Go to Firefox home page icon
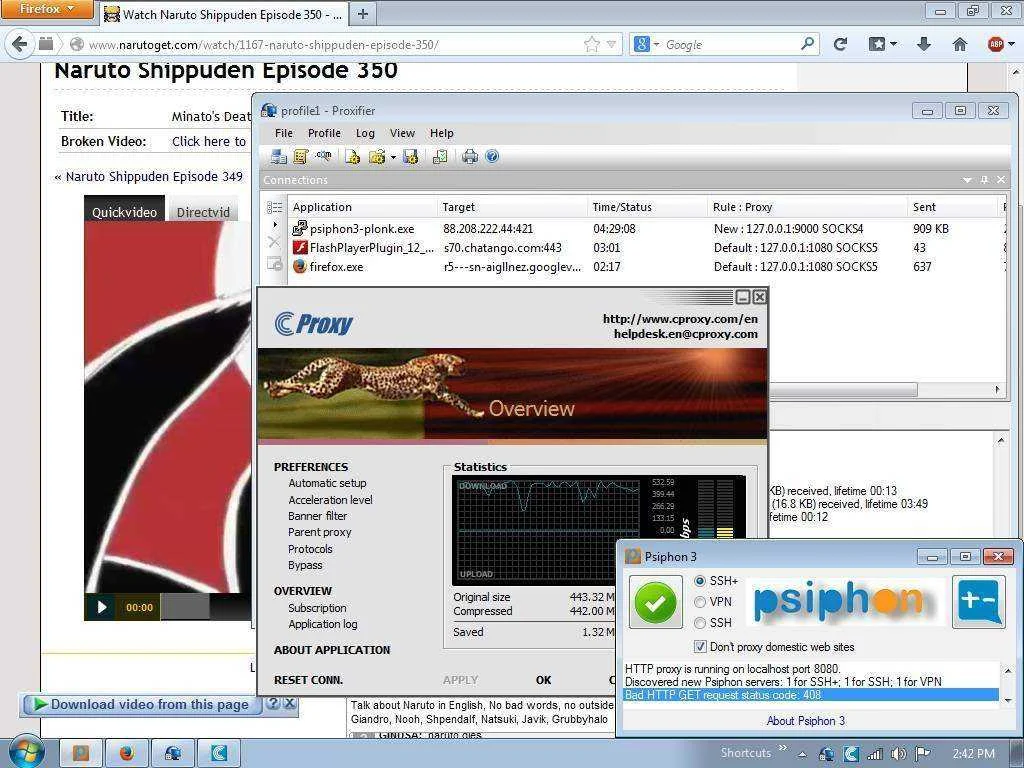 [959, 44]
